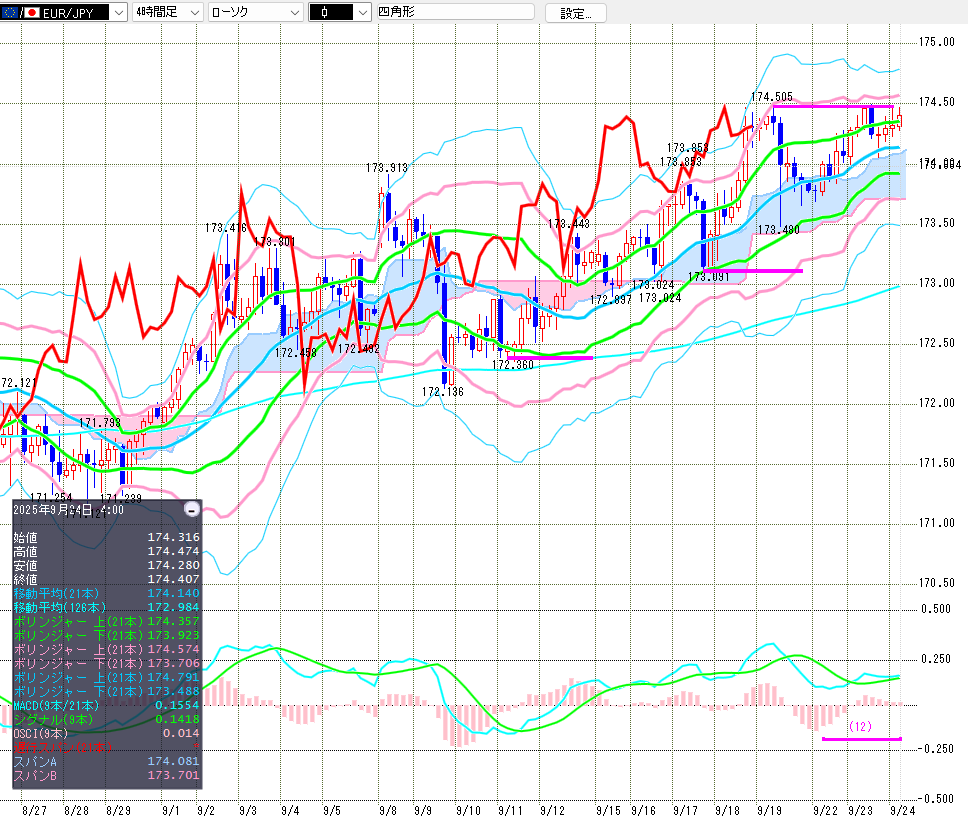Click the (12) annotation in MACD pane

[861, 725]
